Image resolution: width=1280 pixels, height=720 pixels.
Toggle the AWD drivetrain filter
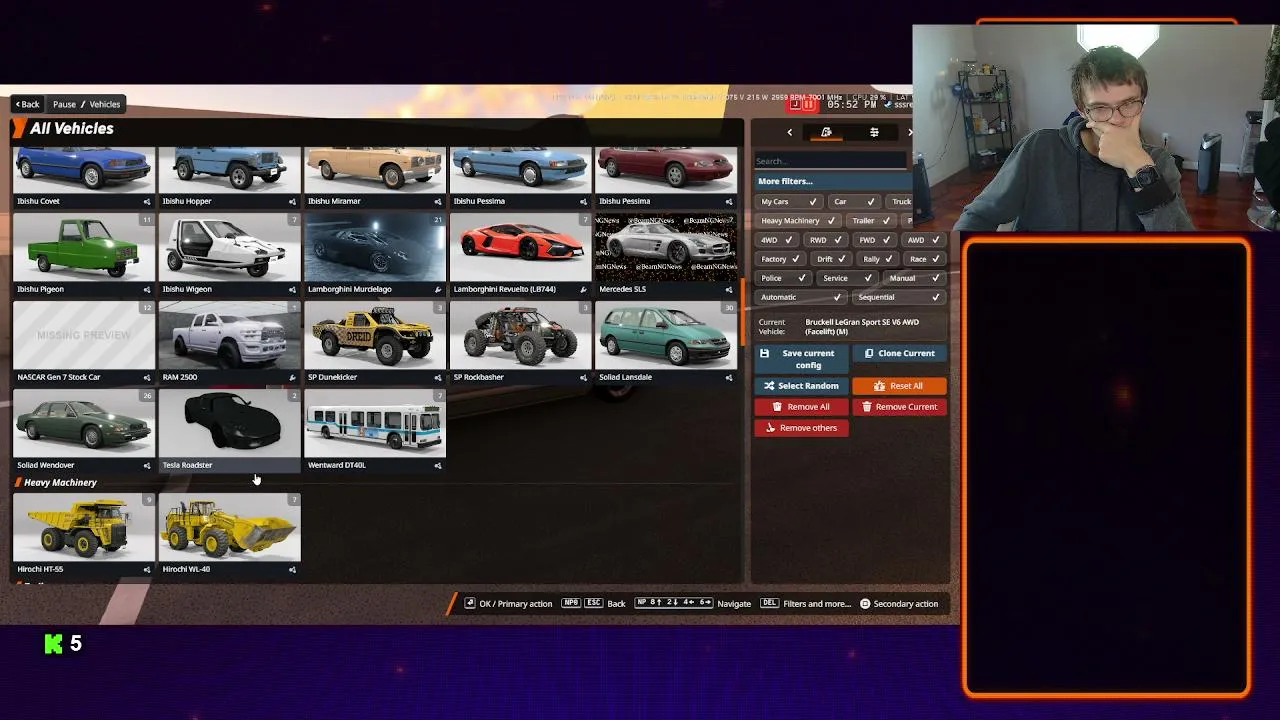923,240
